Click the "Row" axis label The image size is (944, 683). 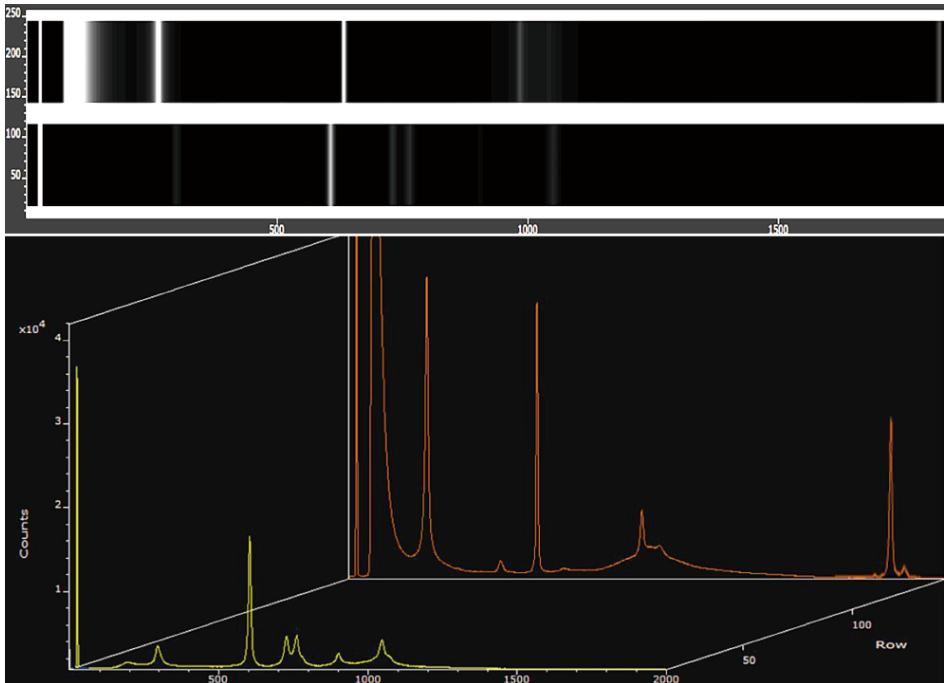point(891,644)
